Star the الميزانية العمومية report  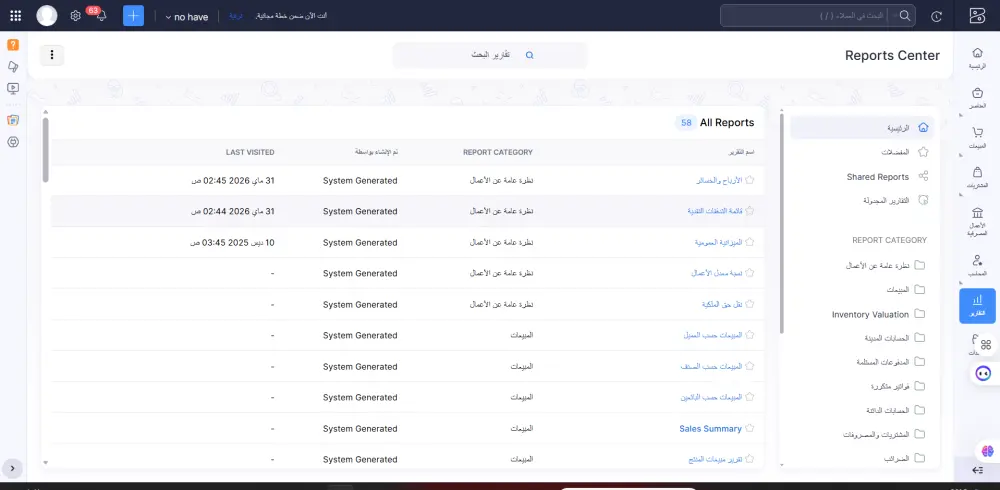click(x=749, y=242)
